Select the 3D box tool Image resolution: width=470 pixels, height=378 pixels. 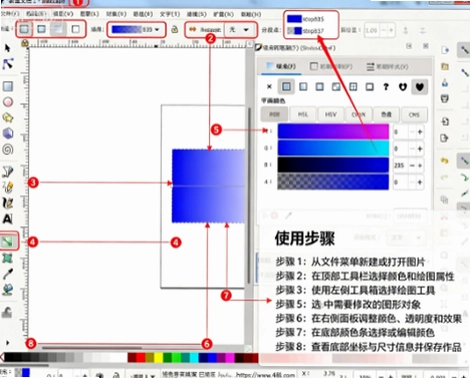[x=8, y=133]
